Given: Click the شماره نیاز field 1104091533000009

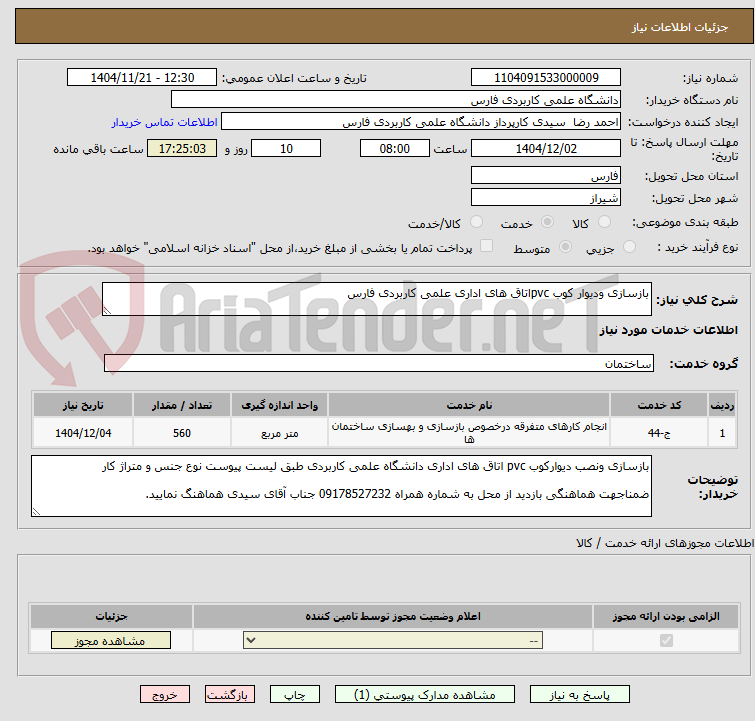Looking at the screenshot, I should 546,78.
